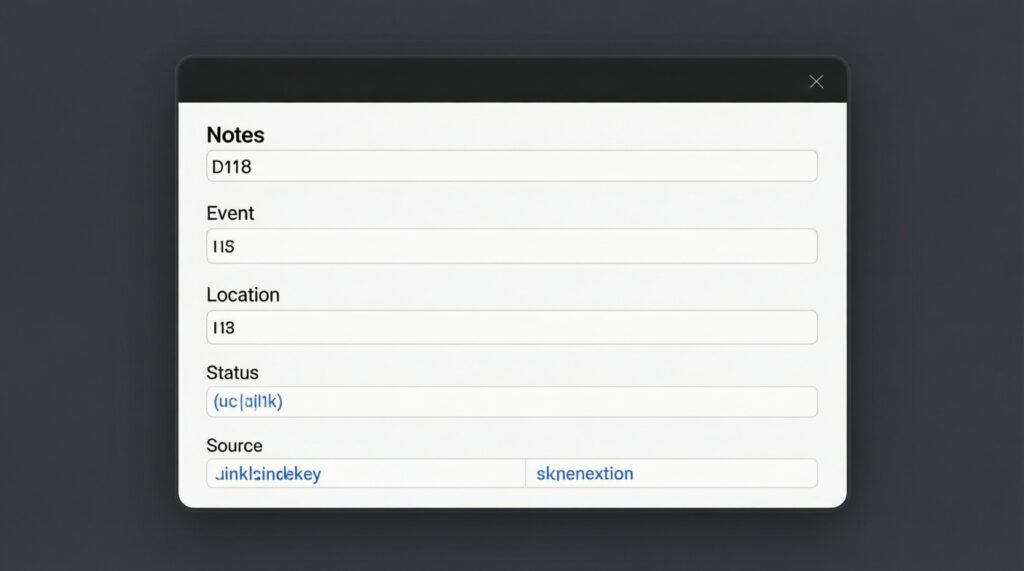
Task: Click the blue Status value text
Action: pyautogui.click(x=248, y=402)
